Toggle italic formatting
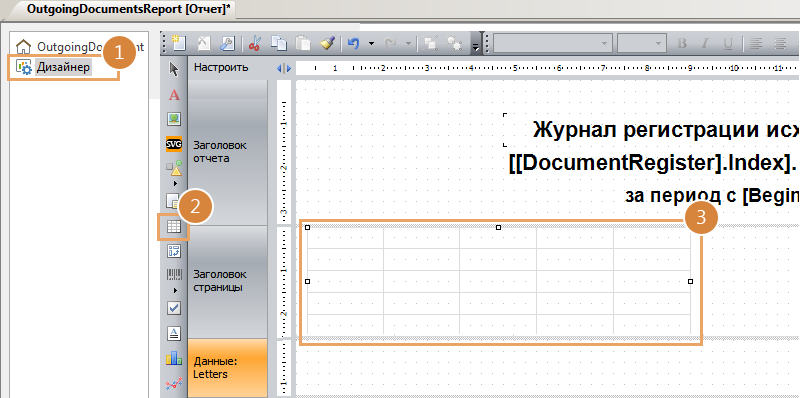This screenshot has width=800, height=398. (705, 44)
